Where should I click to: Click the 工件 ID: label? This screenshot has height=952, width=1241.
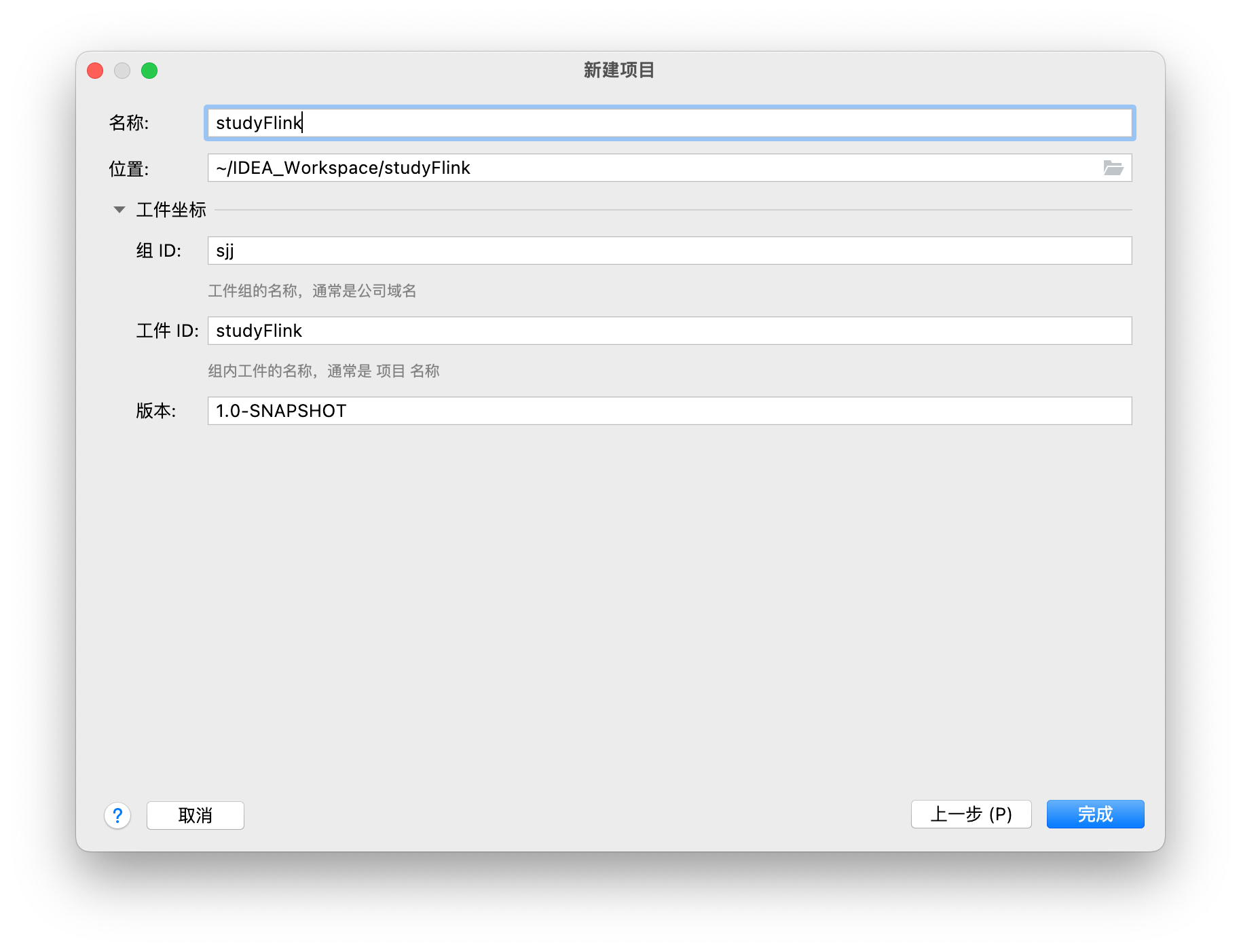click(x=168, y=331)
